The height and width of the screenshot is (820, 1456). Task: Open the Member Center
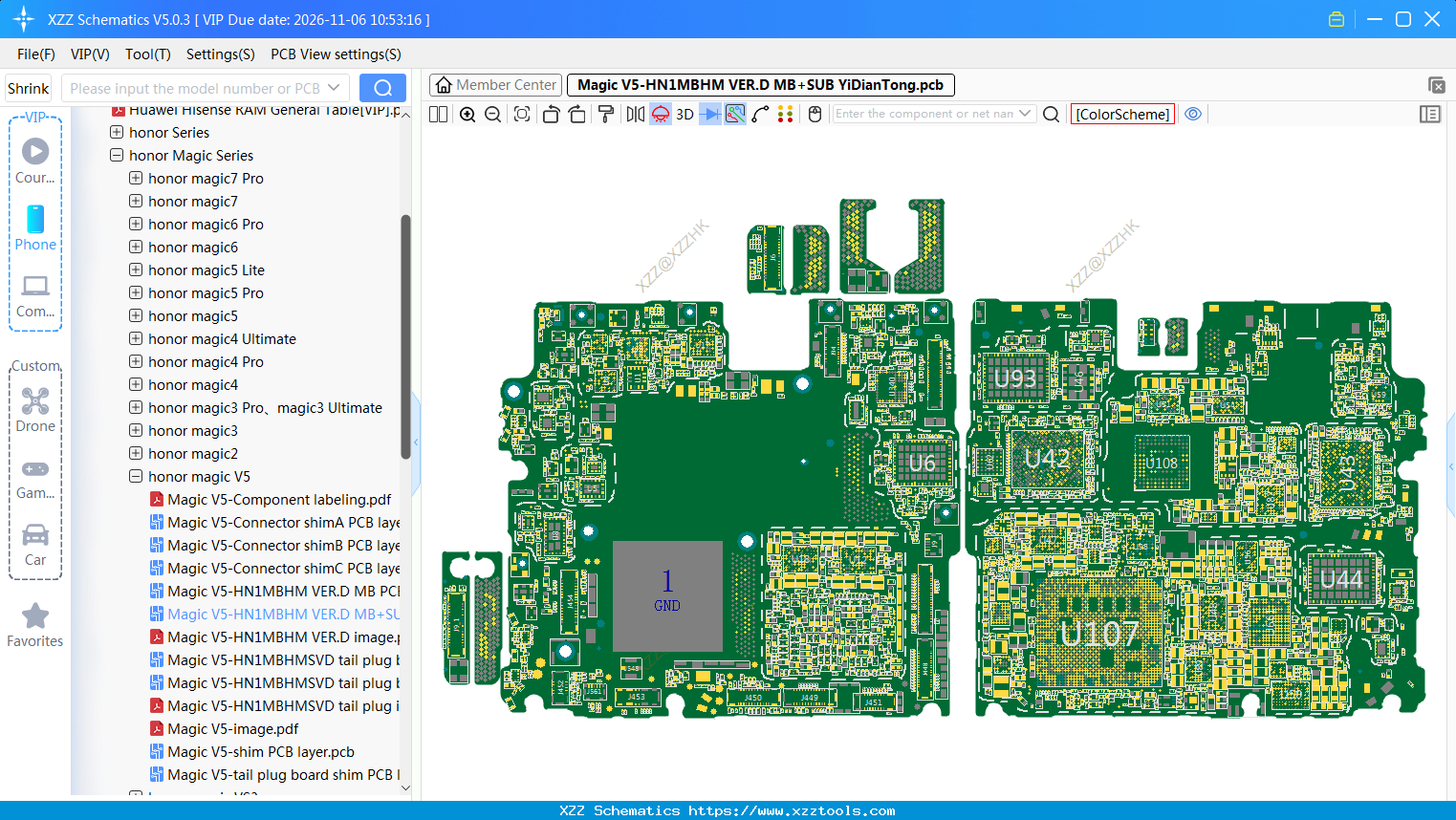495,84
